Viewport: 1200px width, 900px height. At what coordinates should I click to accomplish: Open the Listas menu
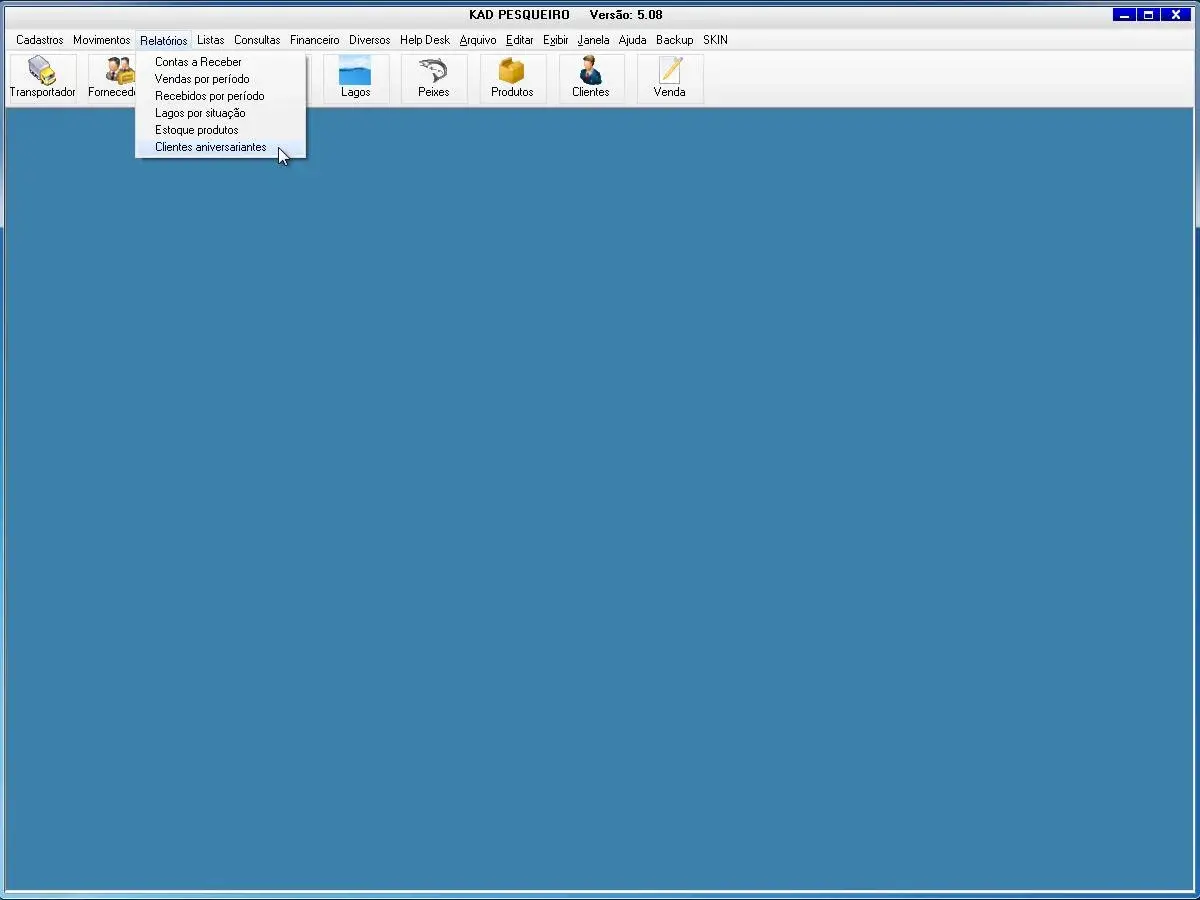point(211,40)
